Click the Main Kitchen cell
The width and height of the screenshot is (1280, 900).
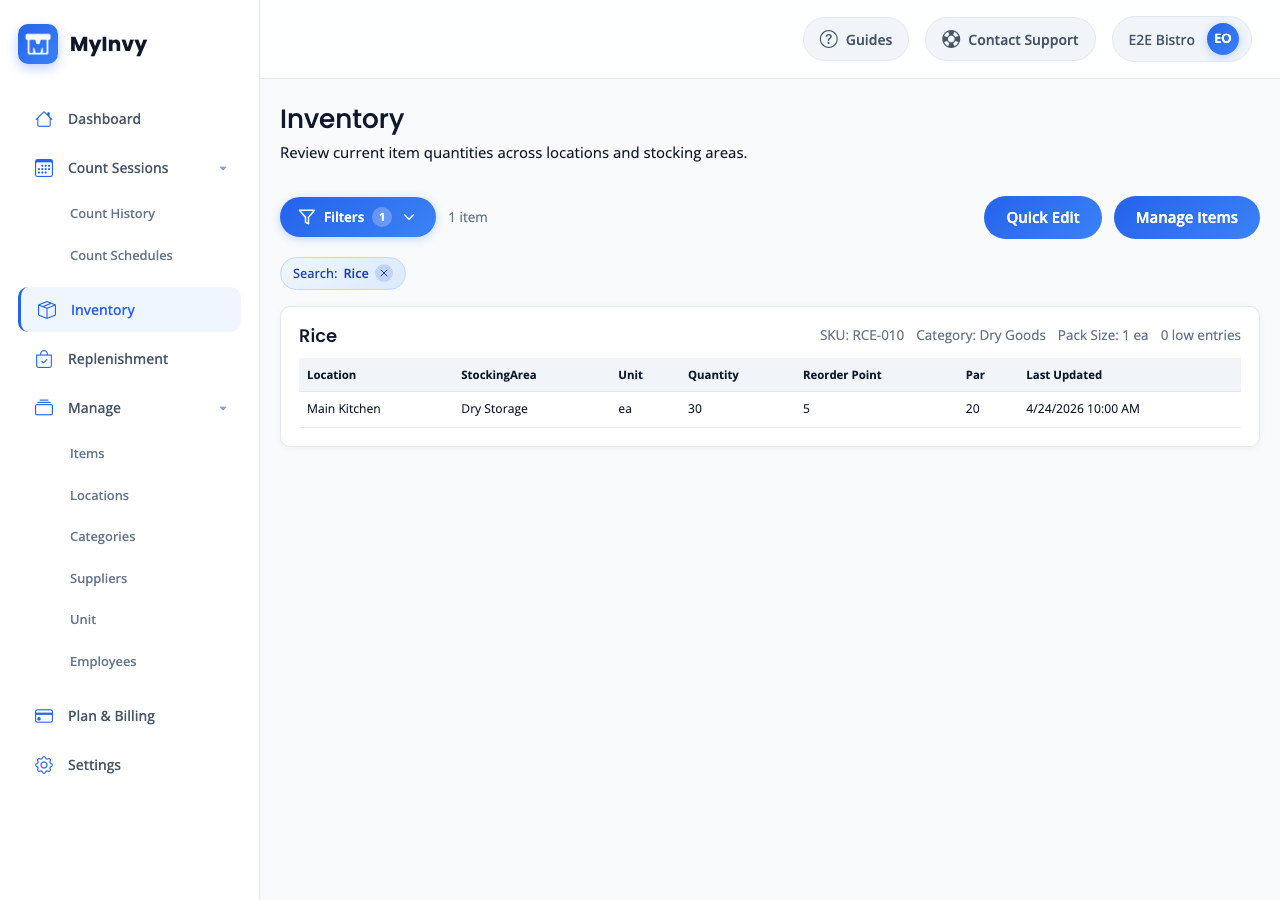344,408
